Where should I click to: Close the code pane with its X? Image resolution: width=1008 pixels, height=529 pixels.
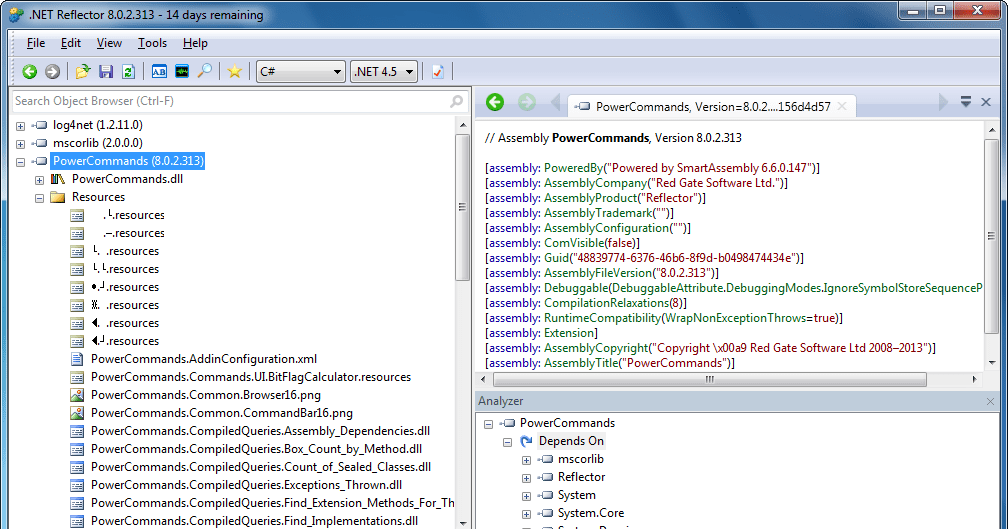986,102
